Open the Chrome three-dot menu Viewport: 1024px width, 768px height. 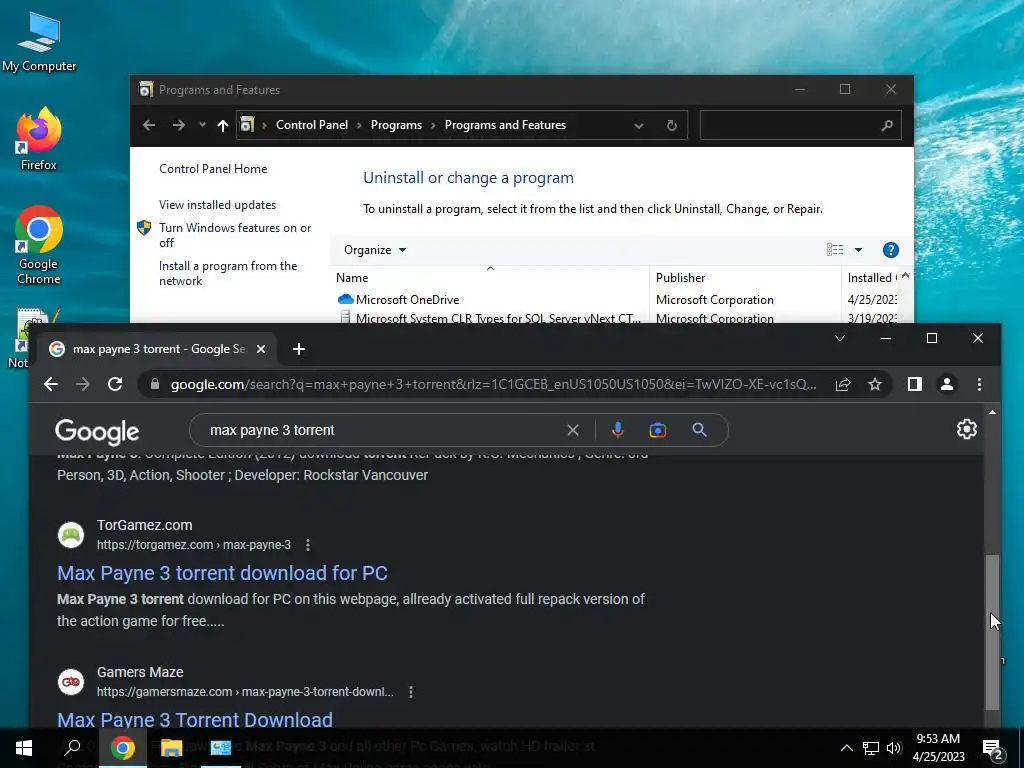[979, 384]
